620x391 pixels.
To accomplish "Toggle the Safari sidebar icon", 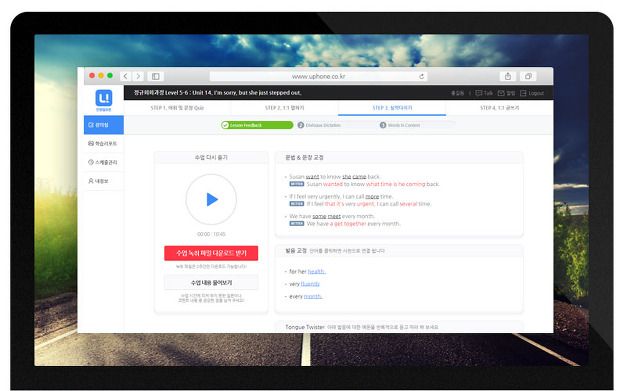I will click(156, 76).
